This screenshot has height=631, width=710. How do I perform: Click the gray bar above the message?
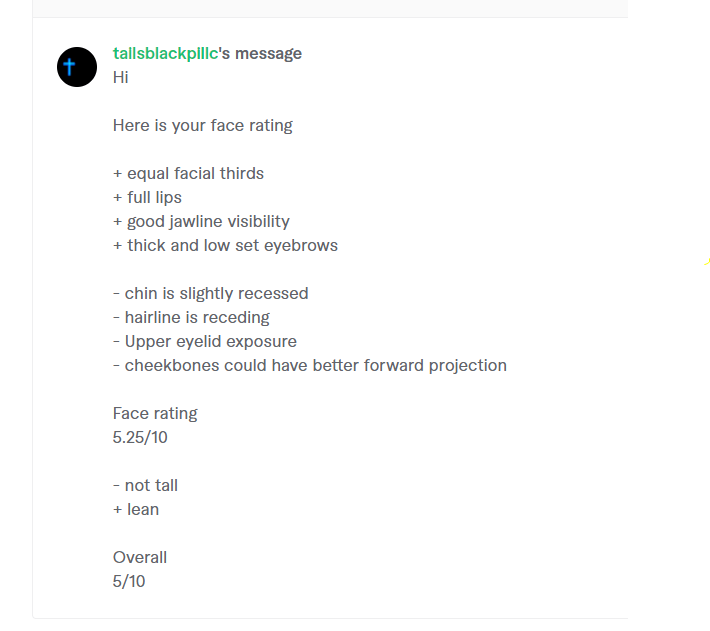(x=330, y=9)
